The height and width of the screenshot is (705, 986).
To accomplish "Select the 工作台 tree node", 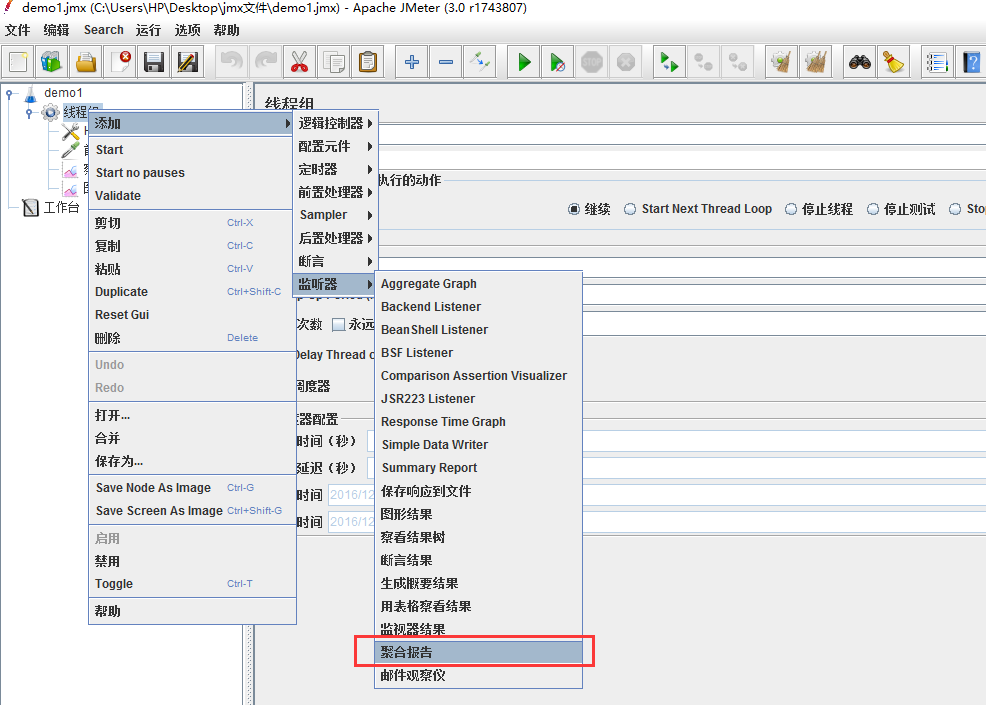I will tap(61, 208).
